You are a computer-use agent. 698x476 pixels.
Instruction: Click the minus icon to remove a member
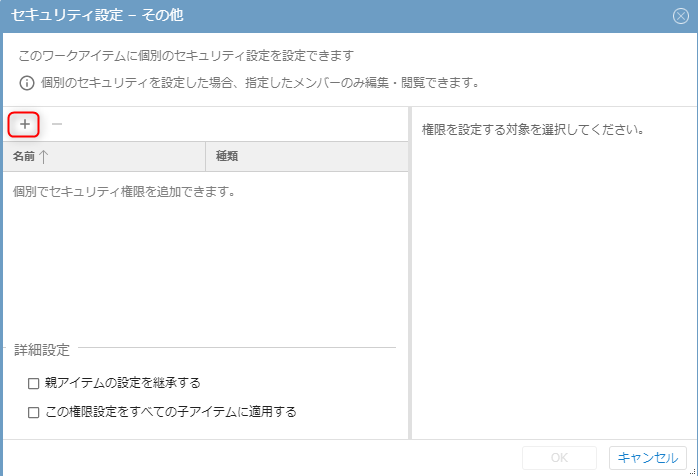click(x=57, y=124)
